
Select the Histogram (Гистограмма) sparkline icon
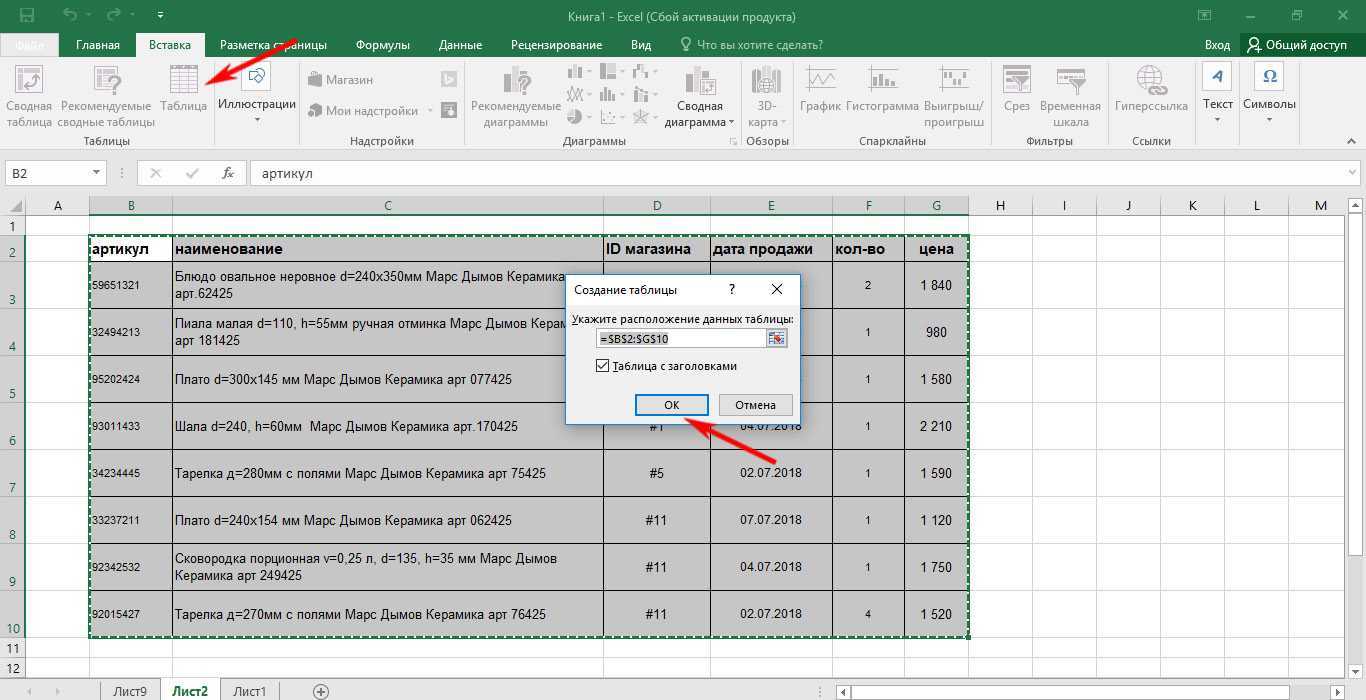pyautogui.click(x=881, y=88)
